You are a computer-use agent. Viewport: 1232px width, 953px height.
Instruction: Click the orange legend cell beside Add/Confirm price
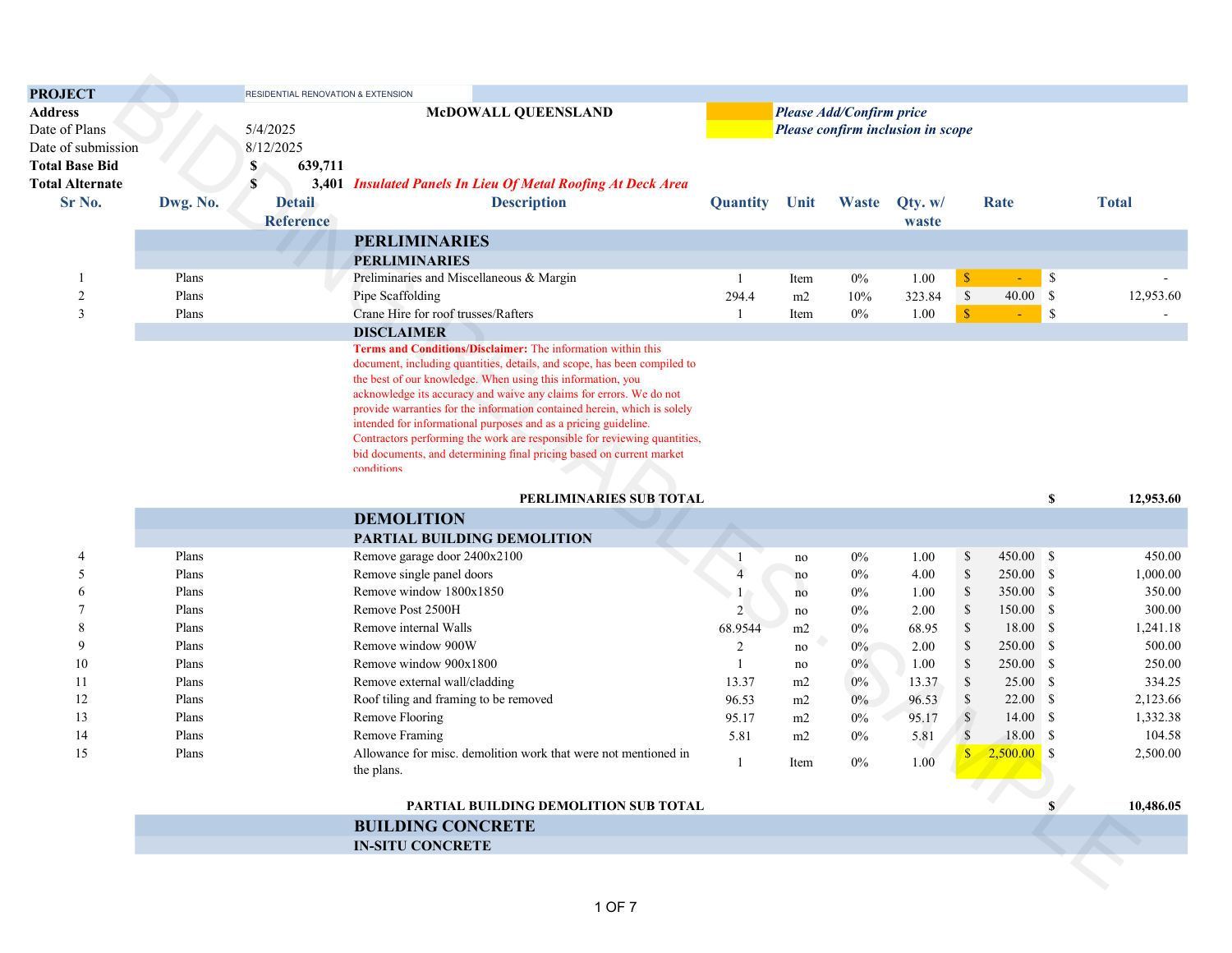click(x=739, y=112)
